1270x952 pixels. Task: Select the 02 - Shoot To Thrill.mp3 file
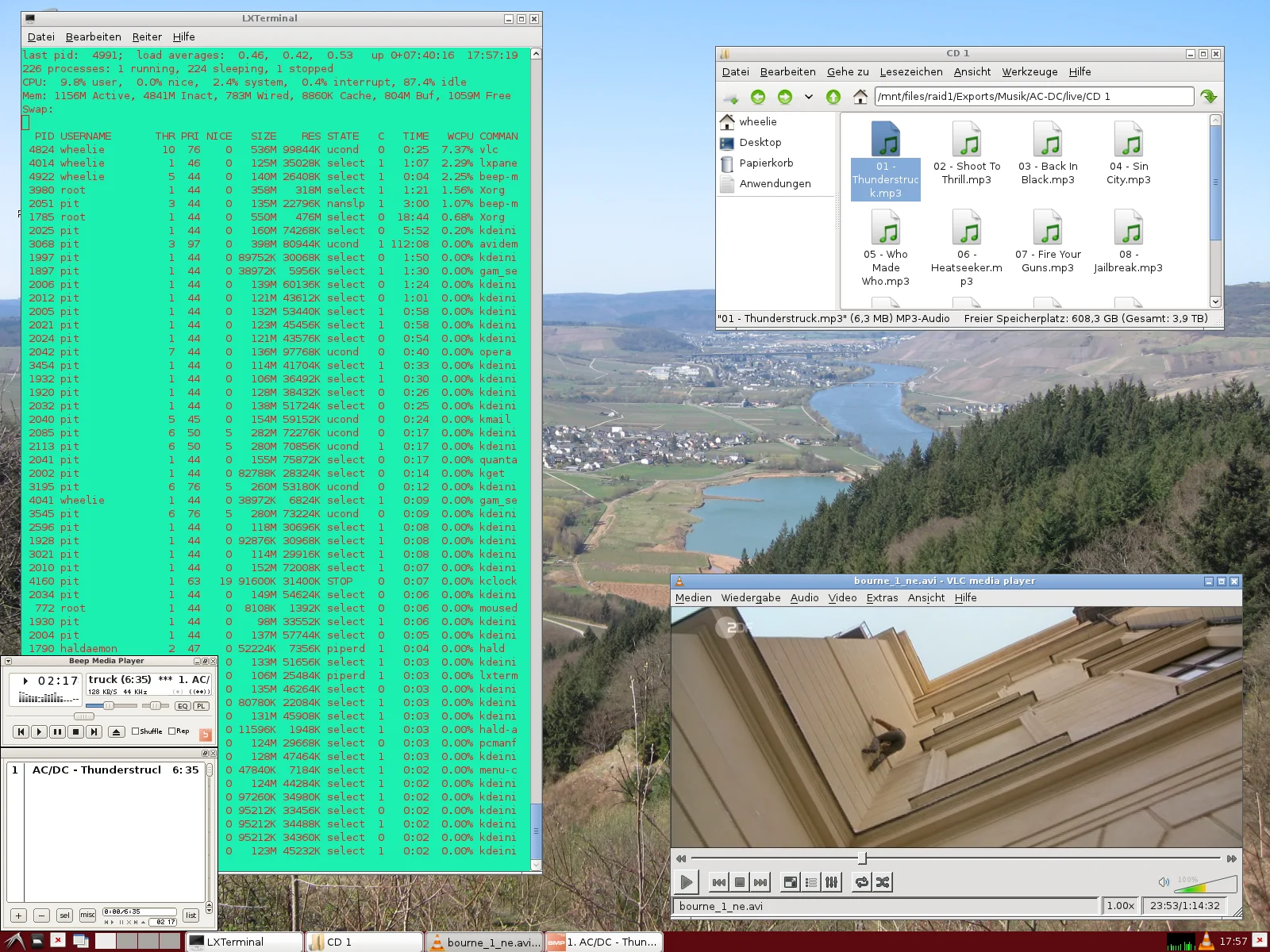[967, 154]
